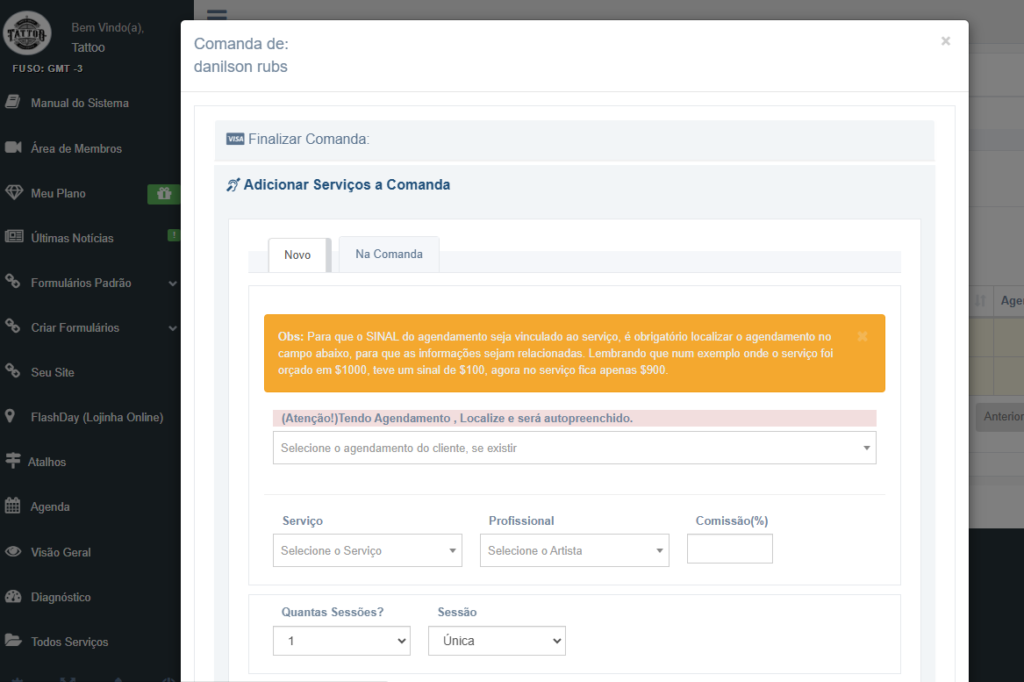Click the Visa card icon in Finalizar Comanda
1024x682 pixels.
point(235,139)
